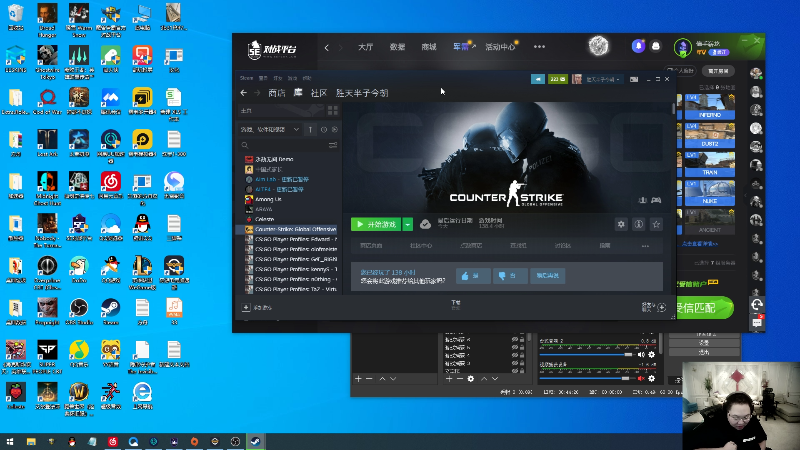This screenshot has width=800, height=450.
Task: Open Steam inbox envelope notifications
Action: click(x=558, y=79)
